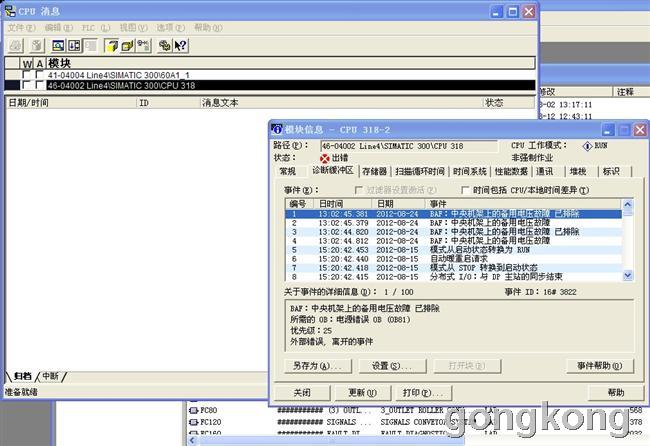
Task: Select event 3 at 13:02:44.820
Action: point(454,232)
